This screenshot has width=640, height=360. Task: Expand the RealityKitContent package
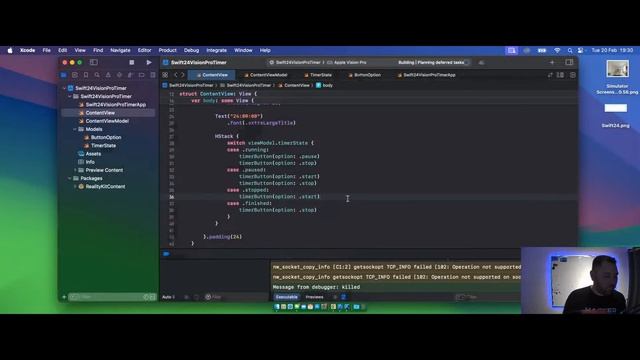coord(75,187)
